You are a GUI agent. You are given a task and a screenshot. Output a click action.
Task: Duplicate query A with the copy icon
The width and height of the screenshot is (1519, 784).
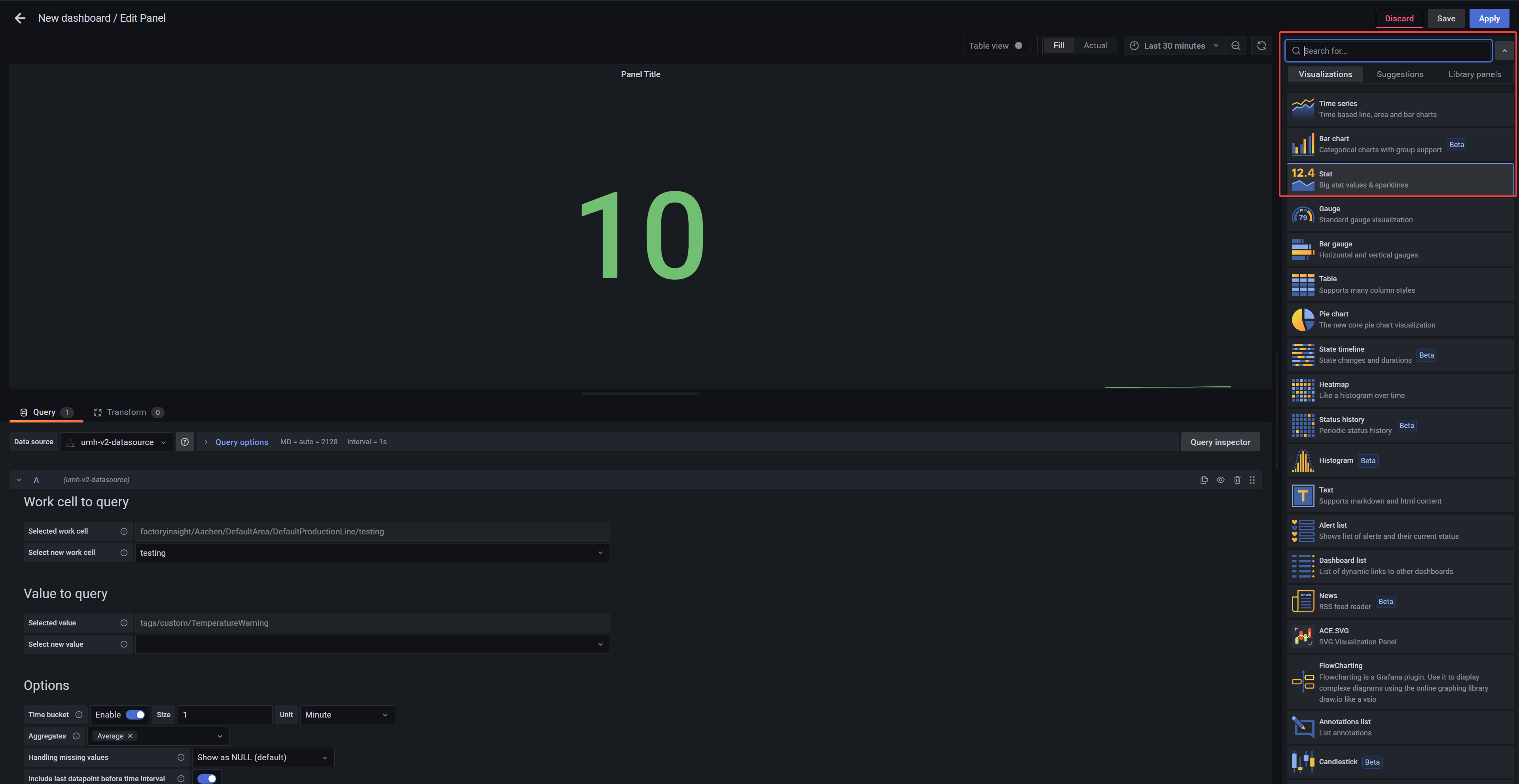(1203, 480)
